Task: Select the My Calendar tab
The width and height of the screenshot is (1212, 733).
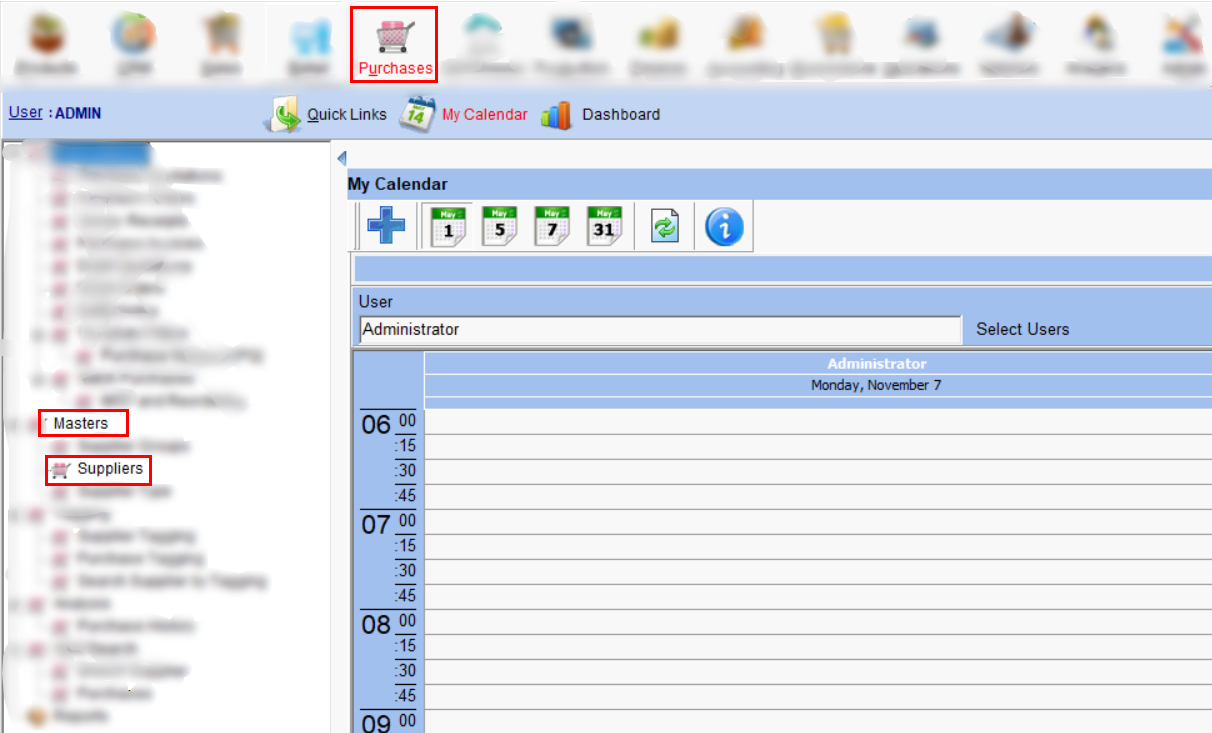Action: click(x=484, y=115)
